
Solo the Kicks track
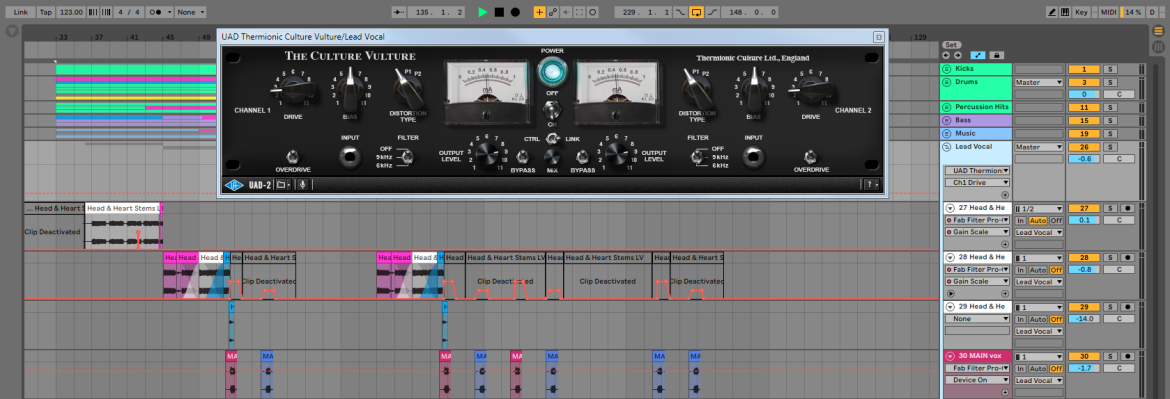click(x=1110, y=69)
